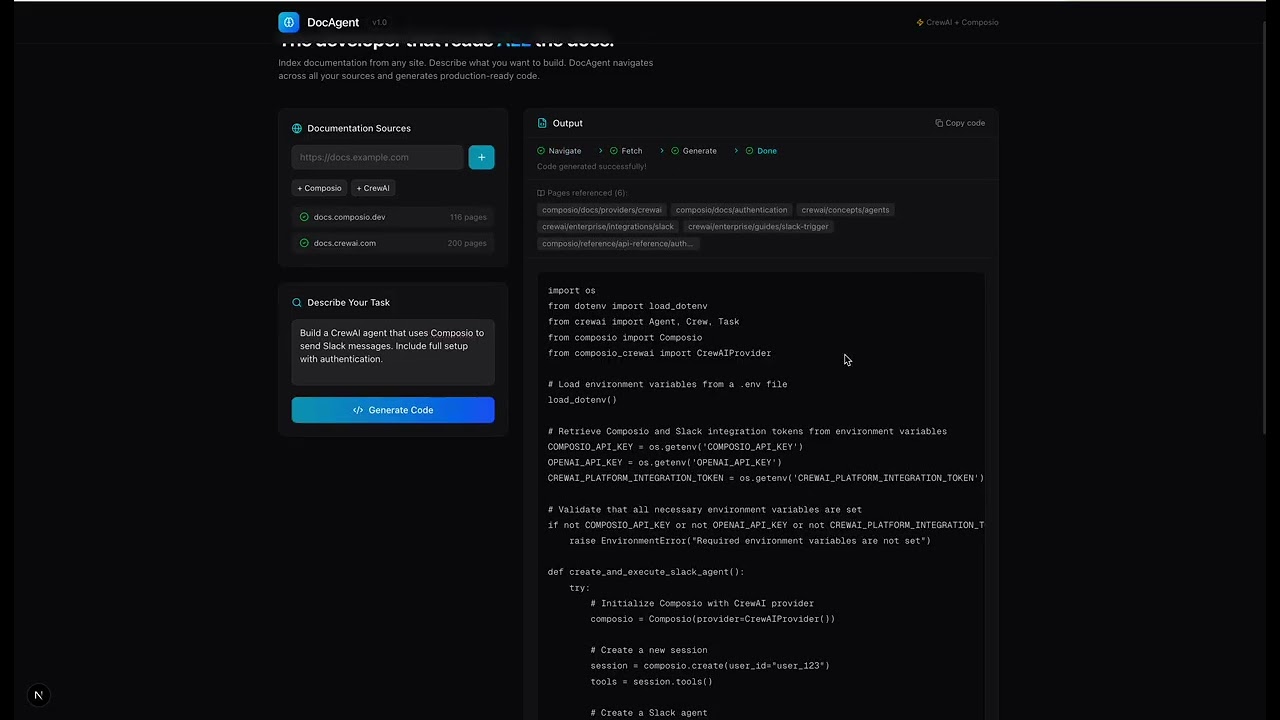Click the check icon beside docs.composio.dev

(304, 217)
